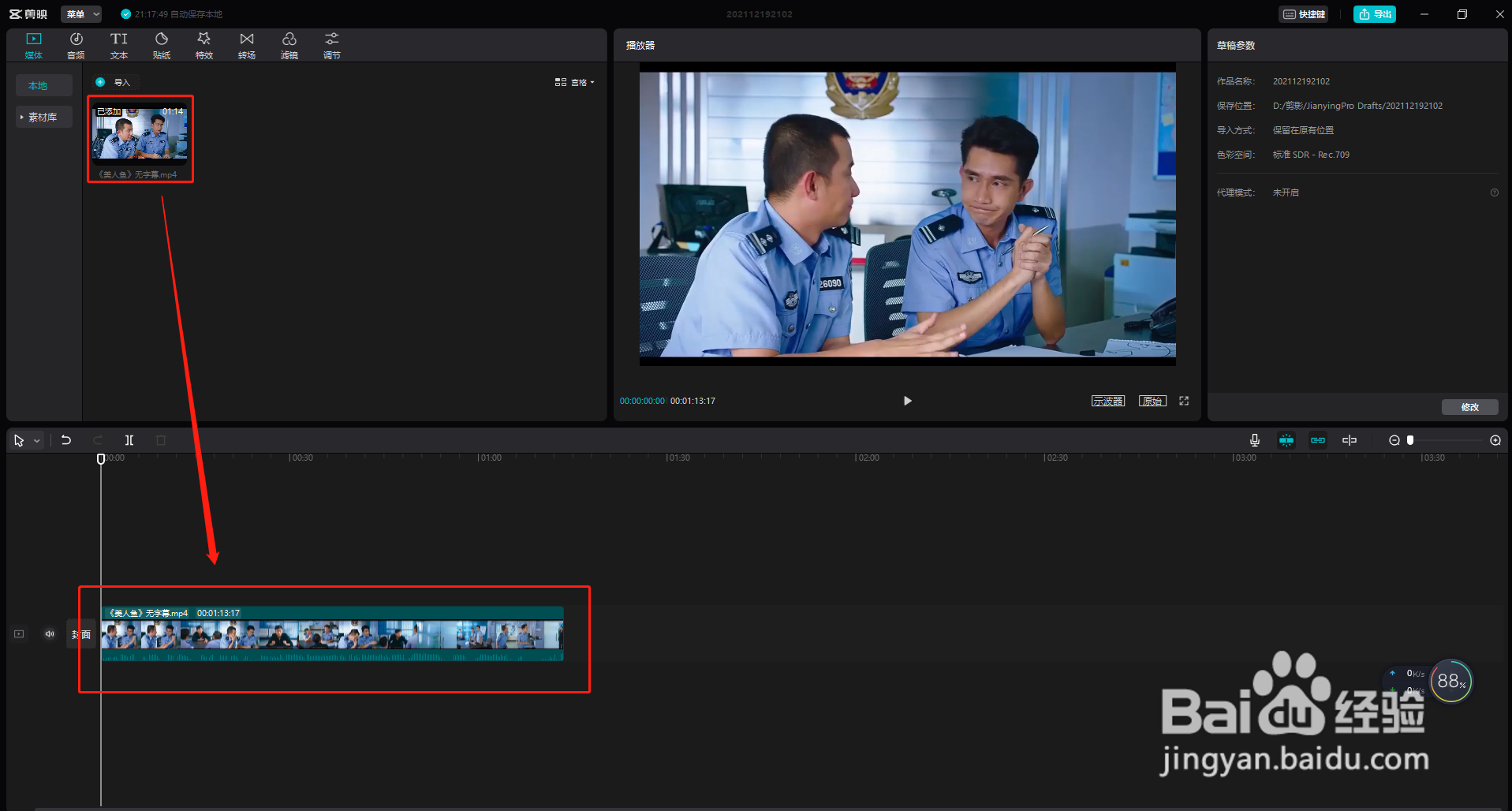This screenshot has width=1512, height=811.
Task: Click the 草稿参数 panel title
Action: [x=1236, y=46]
